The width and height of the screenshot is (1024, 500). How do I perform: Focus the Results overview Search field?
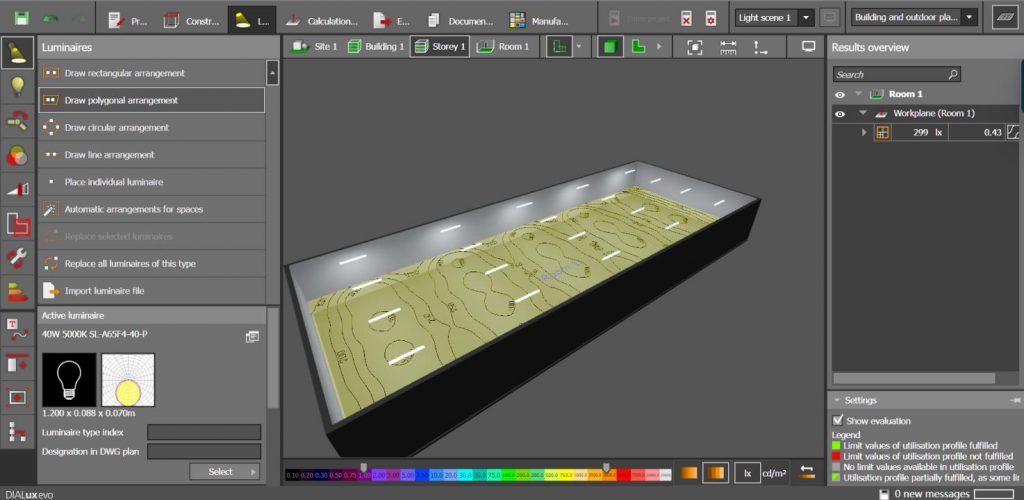point(896,74)
